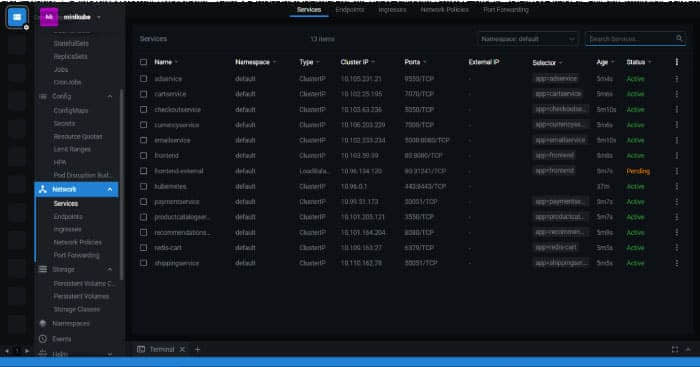Open the catalog icon at top left

click(17, 17)
